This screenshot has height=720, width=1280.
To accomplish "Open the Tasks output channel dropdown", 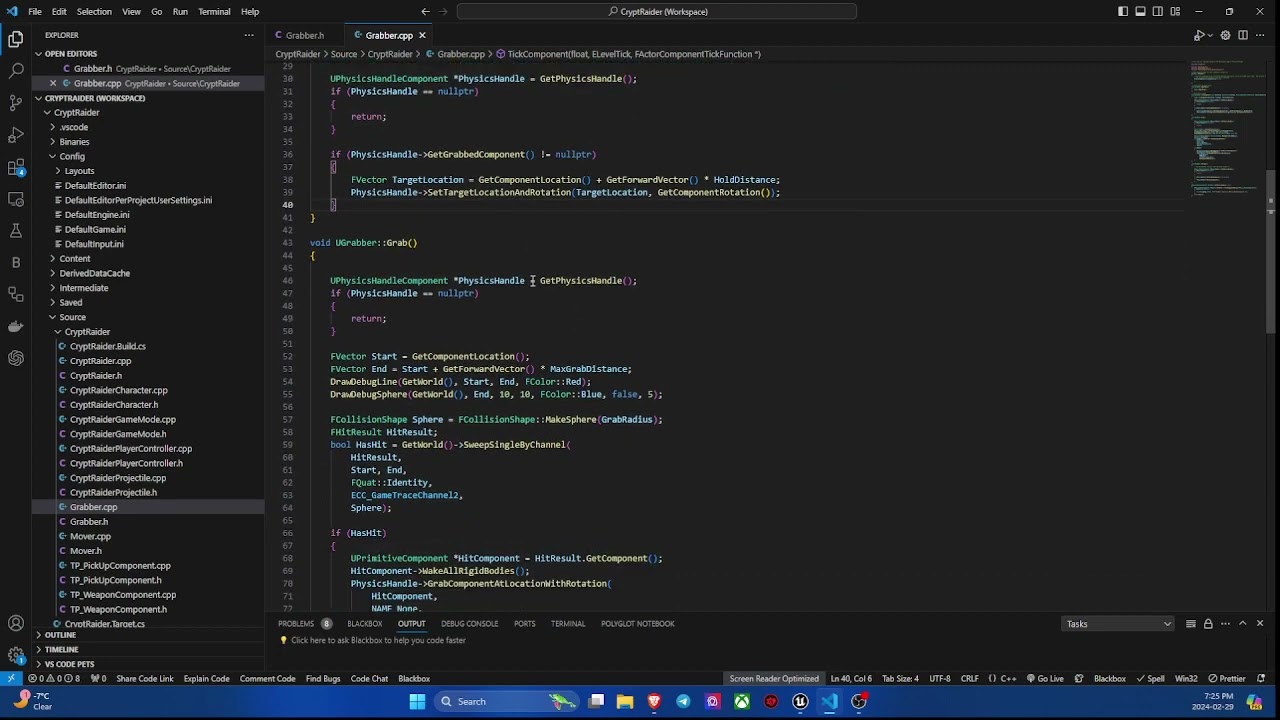I will coord(1118,624).
